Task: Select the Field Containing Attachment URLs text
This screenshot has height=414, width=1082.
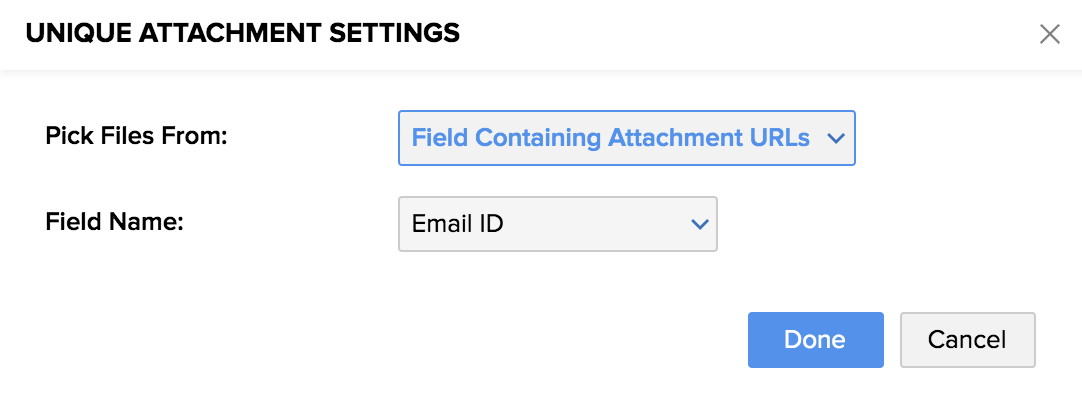Action: (x=610, y=138)
